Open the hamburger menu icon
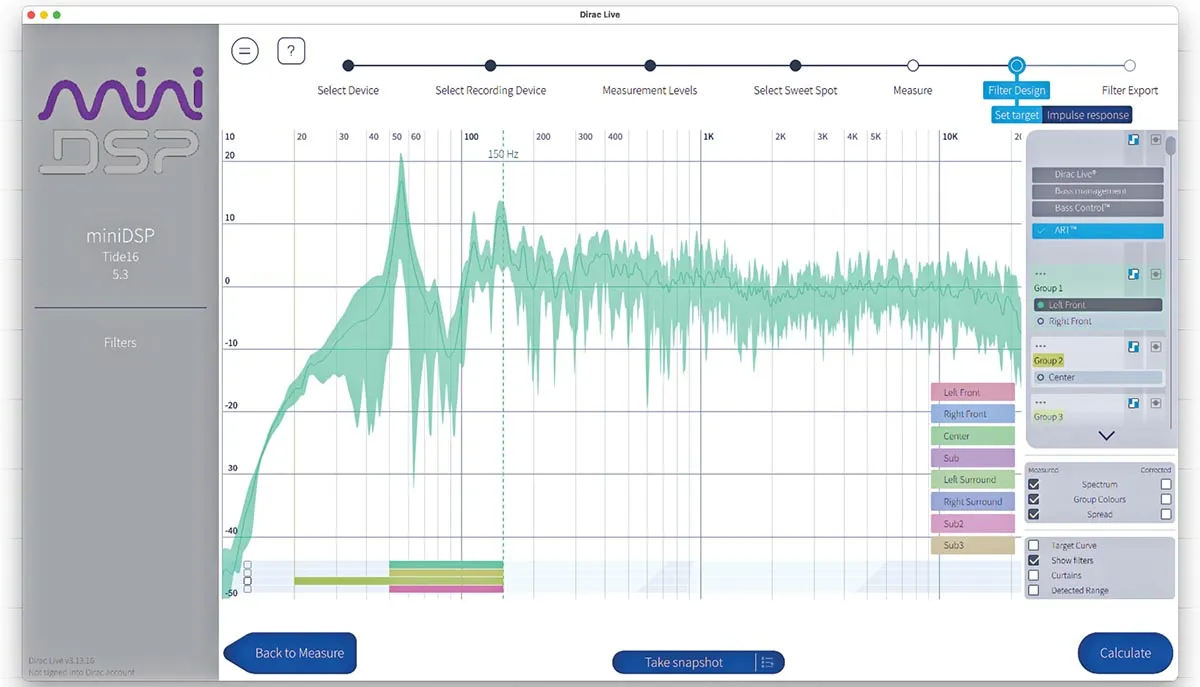 pyautogui.click(x=245, y=50)
